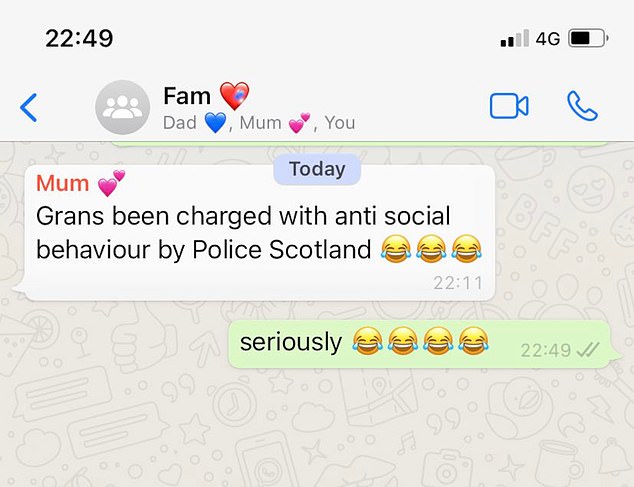Open Fam group info from title
Screen dimensions: 634x487
(187, 96)
